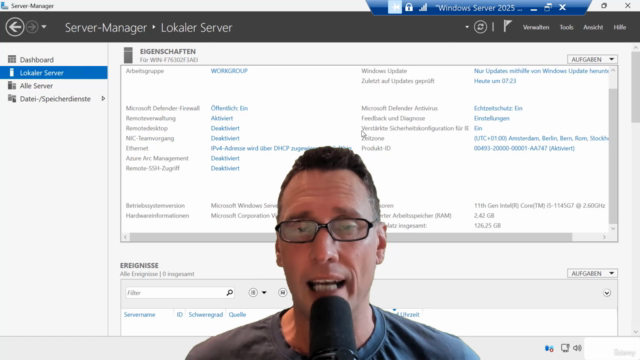This screenshot has height=360, width=640.
Task: Click the properties panel scroll-left arrow
Action: click(x=125, y=237)
